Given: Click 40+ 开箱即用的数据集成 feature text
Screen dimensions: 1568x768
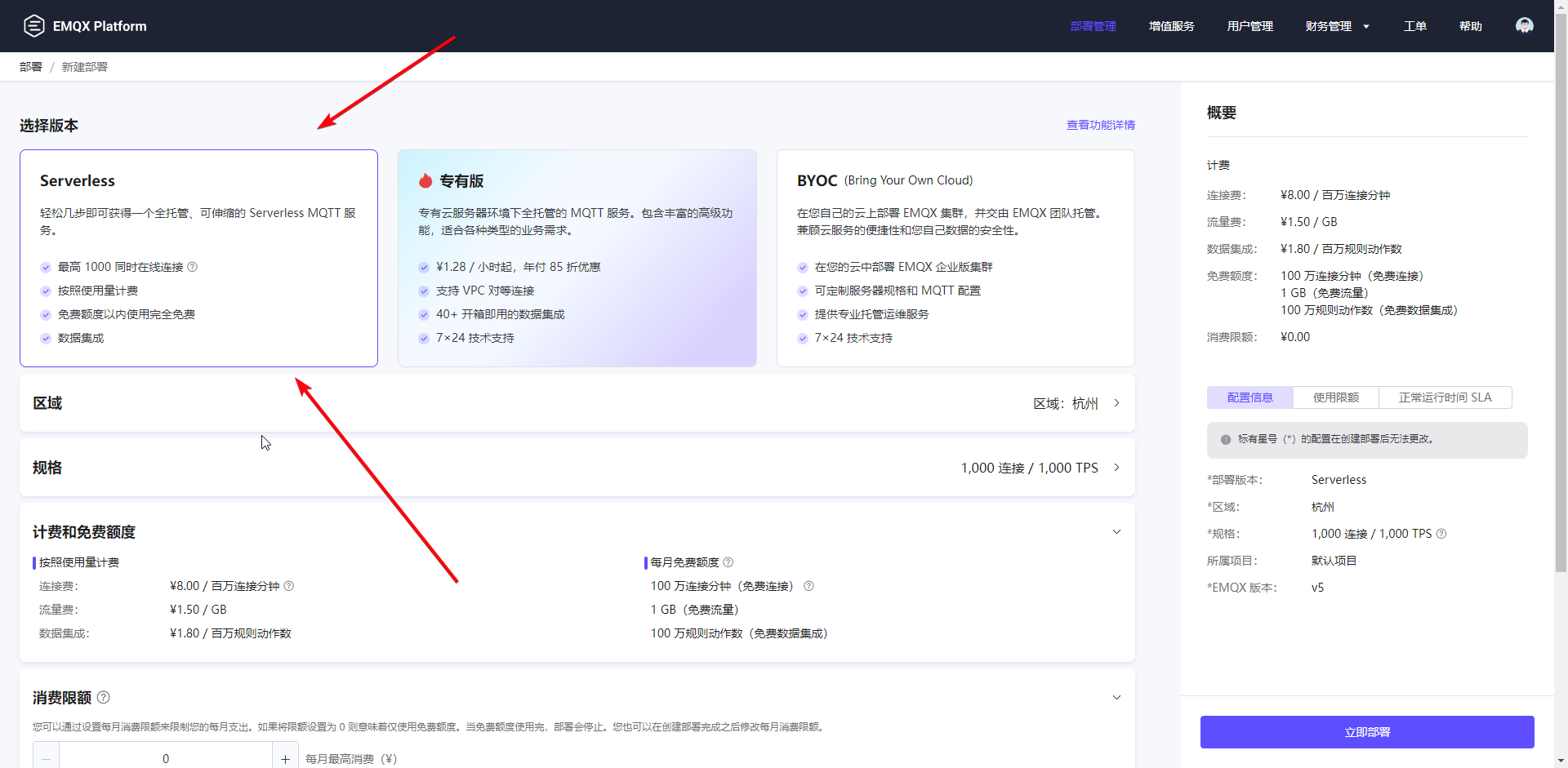Looking at the screenshot, I should click(x=501, y=314).
